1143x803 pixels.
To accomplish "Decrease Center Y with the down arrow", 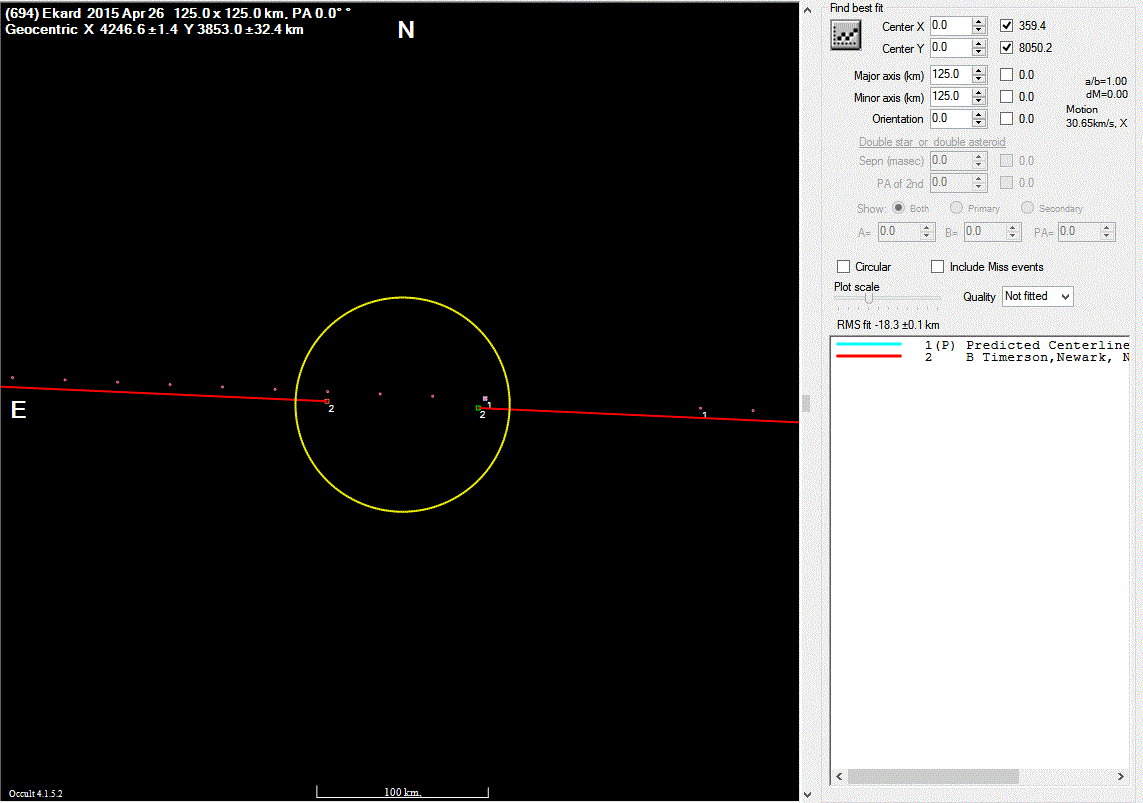I will 979,53.
